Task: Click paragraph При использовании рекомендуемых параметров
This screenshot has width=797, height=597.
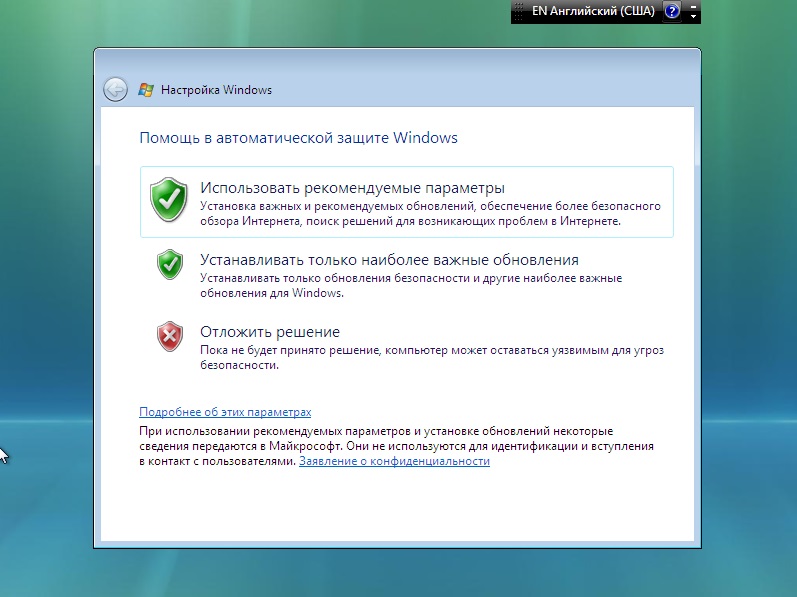Action: click(396, 446)
